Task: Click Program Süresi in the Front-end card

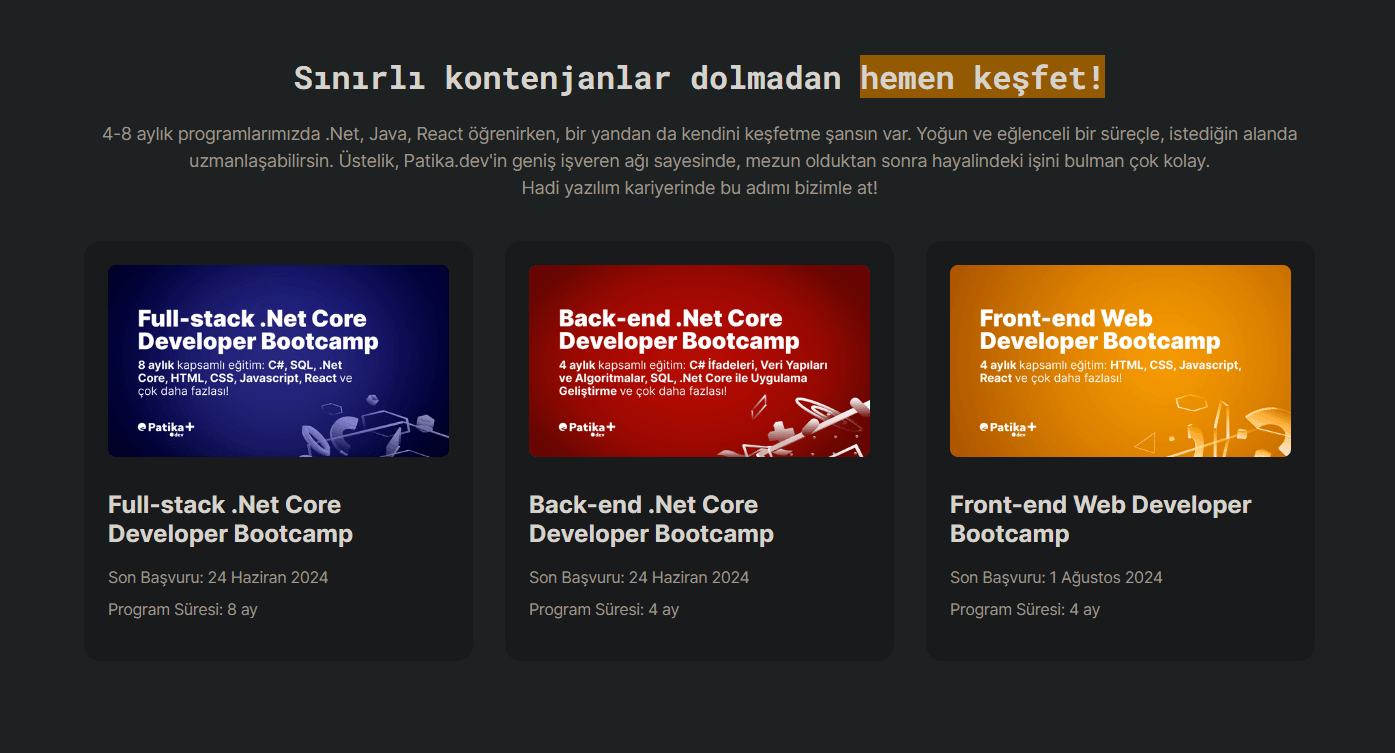Action: [x=1025, y=609]
